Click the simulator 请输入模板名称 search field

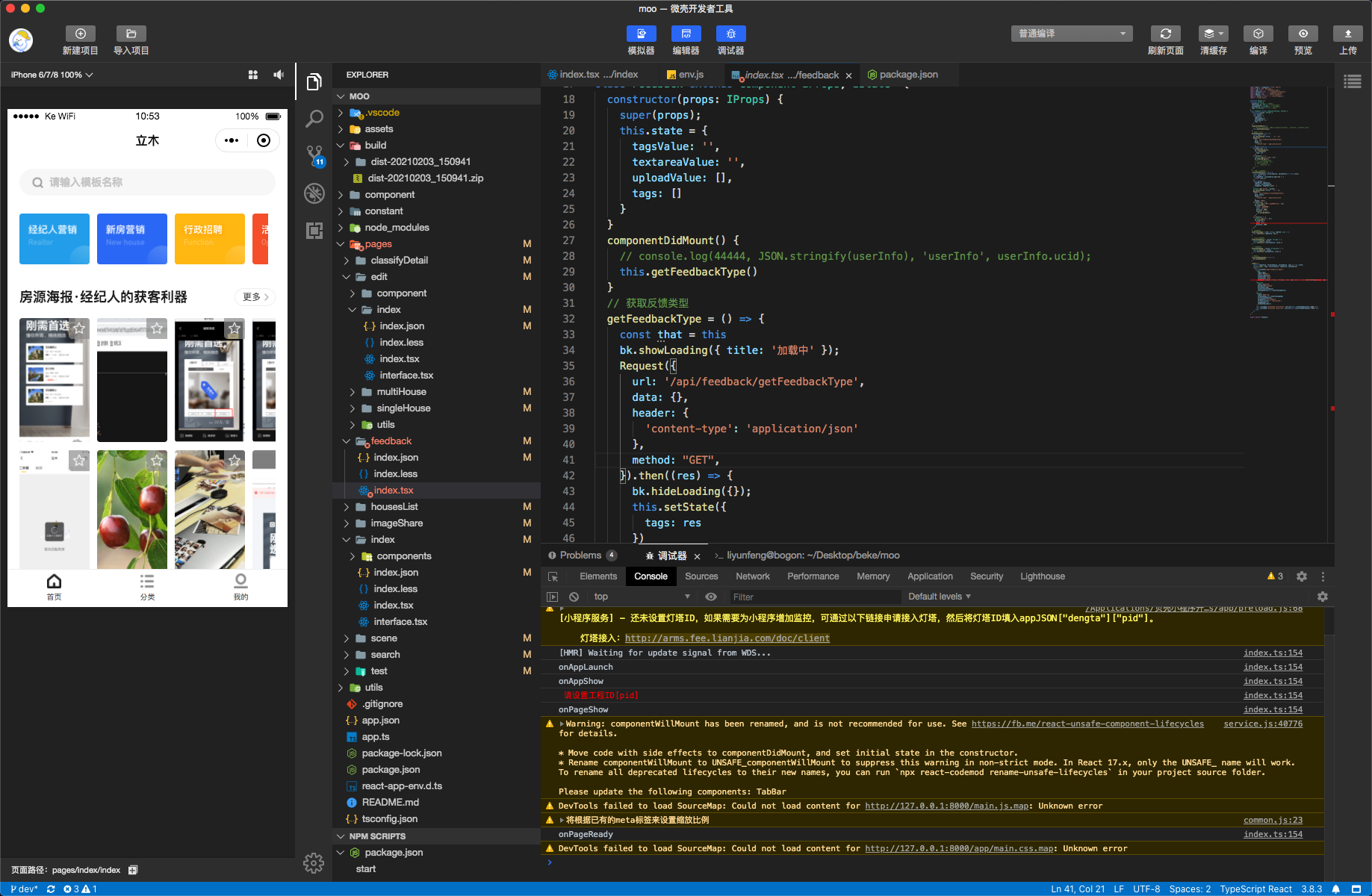coord(147,182)
